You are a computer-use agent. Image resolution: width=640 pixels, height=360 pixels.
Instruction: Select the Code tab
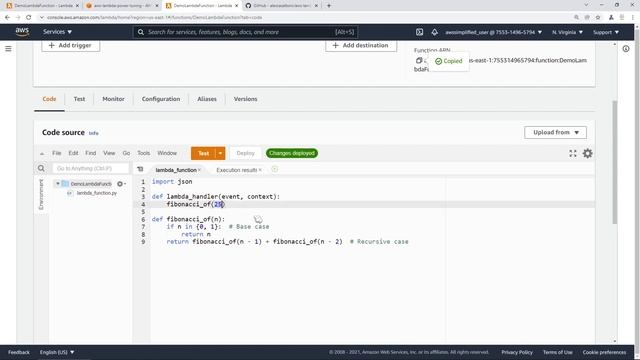49,99
